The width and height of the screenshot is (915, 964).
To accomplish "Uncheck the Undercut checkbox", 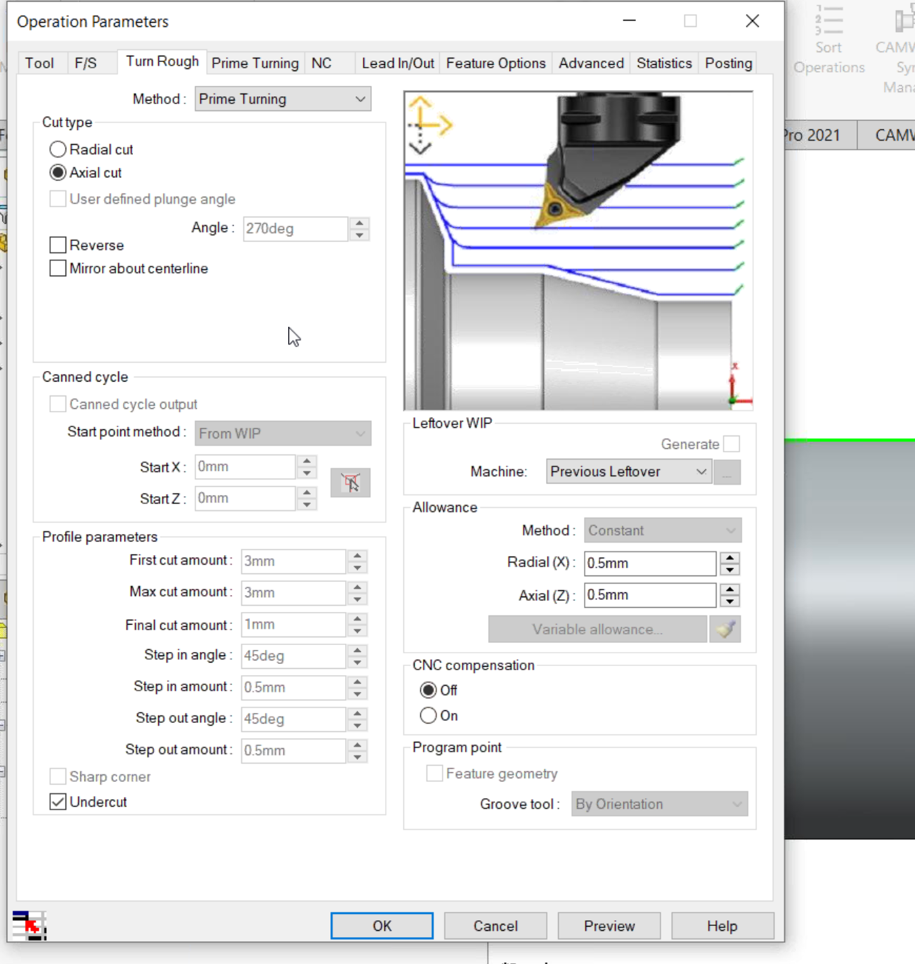I will [58, 802].
